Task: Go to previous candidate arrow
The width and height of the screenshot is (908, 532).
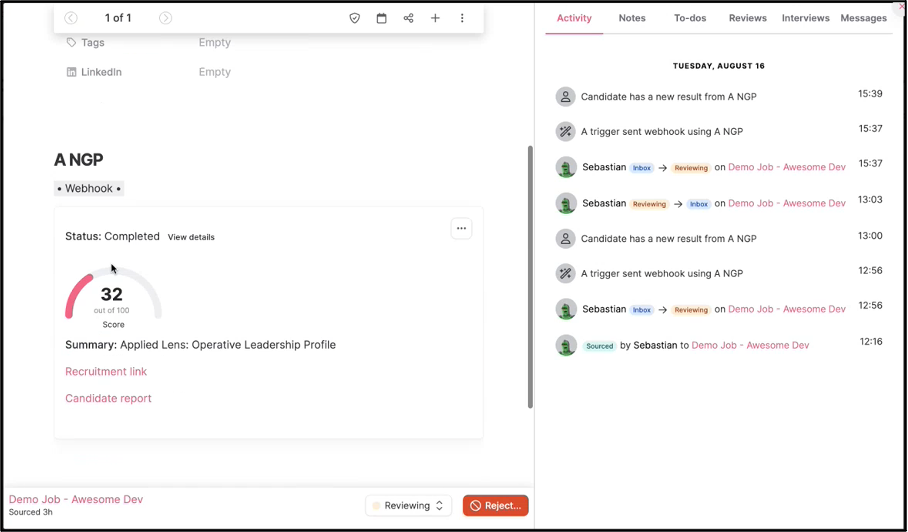Action: (x=71, y=18)
